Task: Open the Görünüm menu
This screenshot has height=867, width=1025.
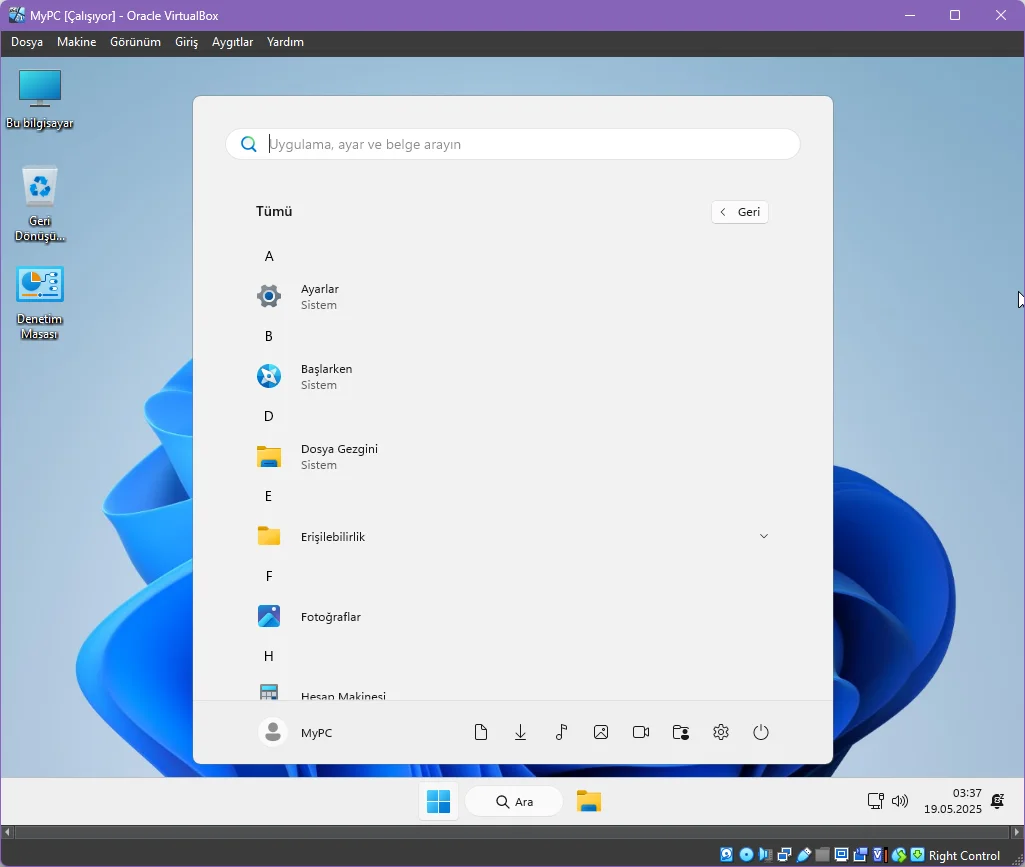Action: pyautogui.click(x=135, y=42)
